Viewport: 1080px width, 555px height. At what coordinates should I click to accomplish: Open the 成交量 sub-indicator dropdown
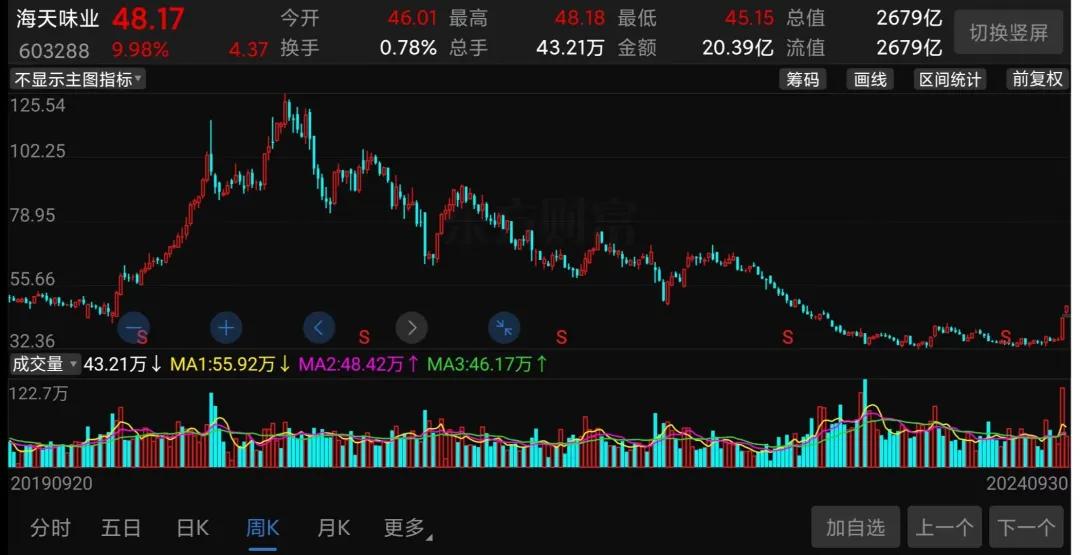coord(45,364)
